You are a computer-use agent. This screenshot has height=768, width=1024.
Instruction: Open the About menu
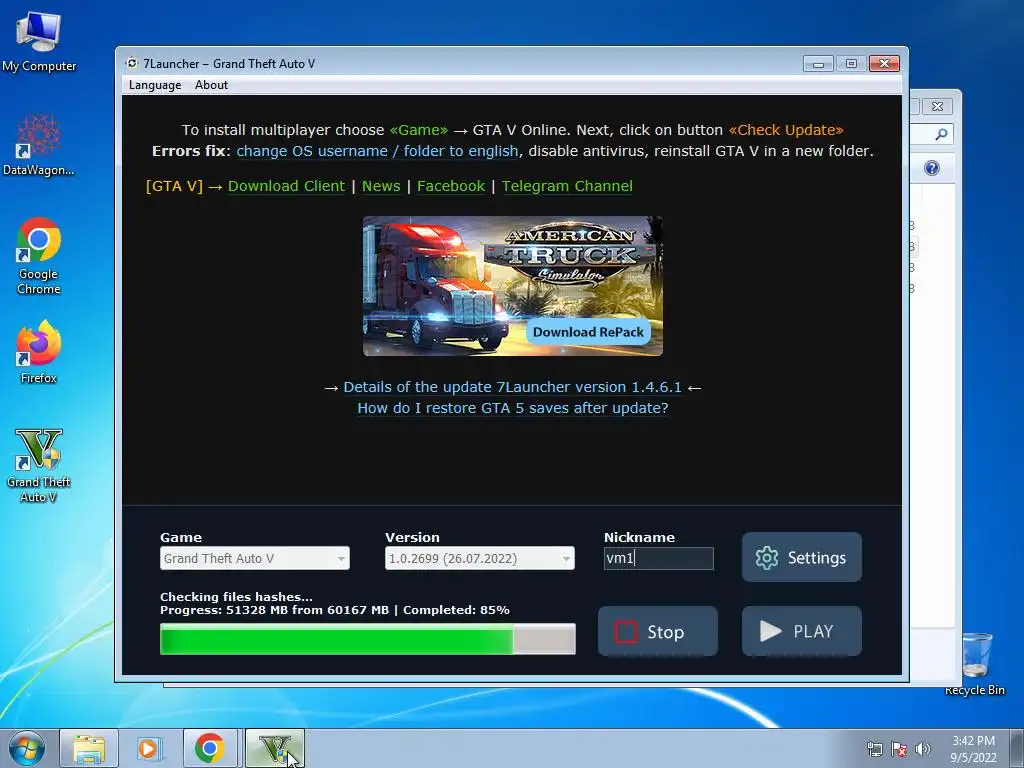pos(212,85)
